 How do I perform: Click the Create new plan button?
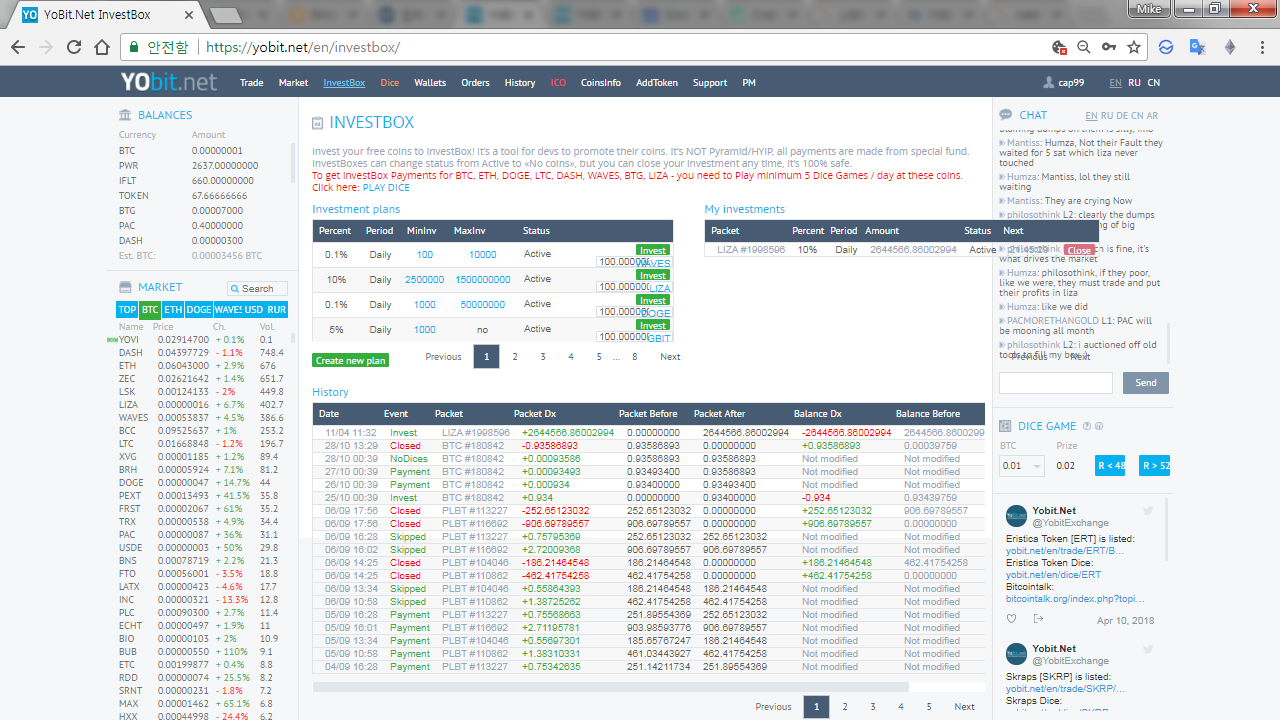(x=351, y=360)
